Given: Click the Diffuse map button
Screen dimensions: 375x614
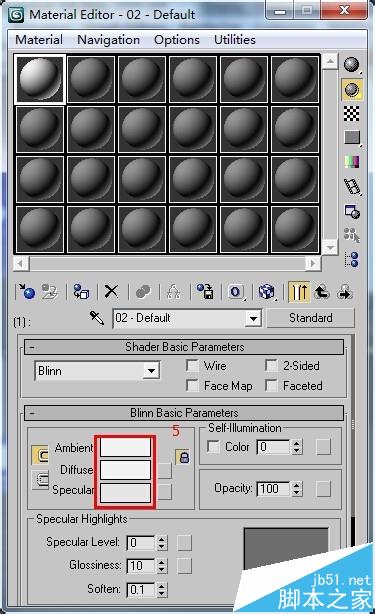Looking at the screenshot, I should click(x=165, y=470).
